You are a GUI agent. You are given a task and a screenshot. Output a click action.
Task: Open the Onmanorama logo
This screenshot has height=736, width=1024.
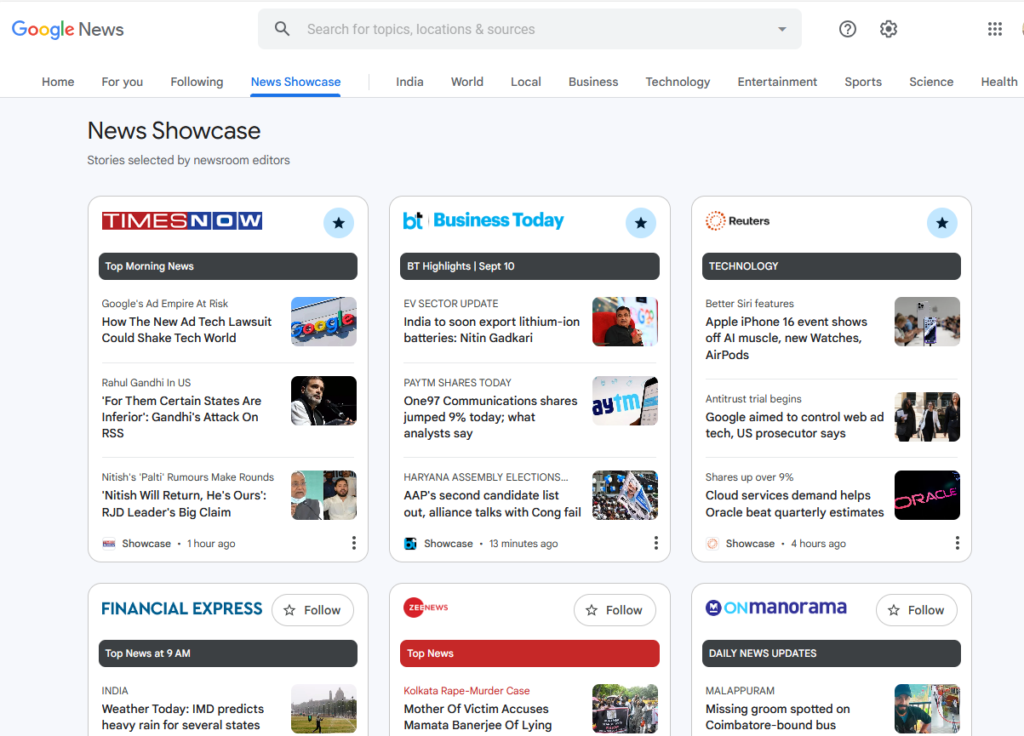pyautogui.click(x=776, y=607)
